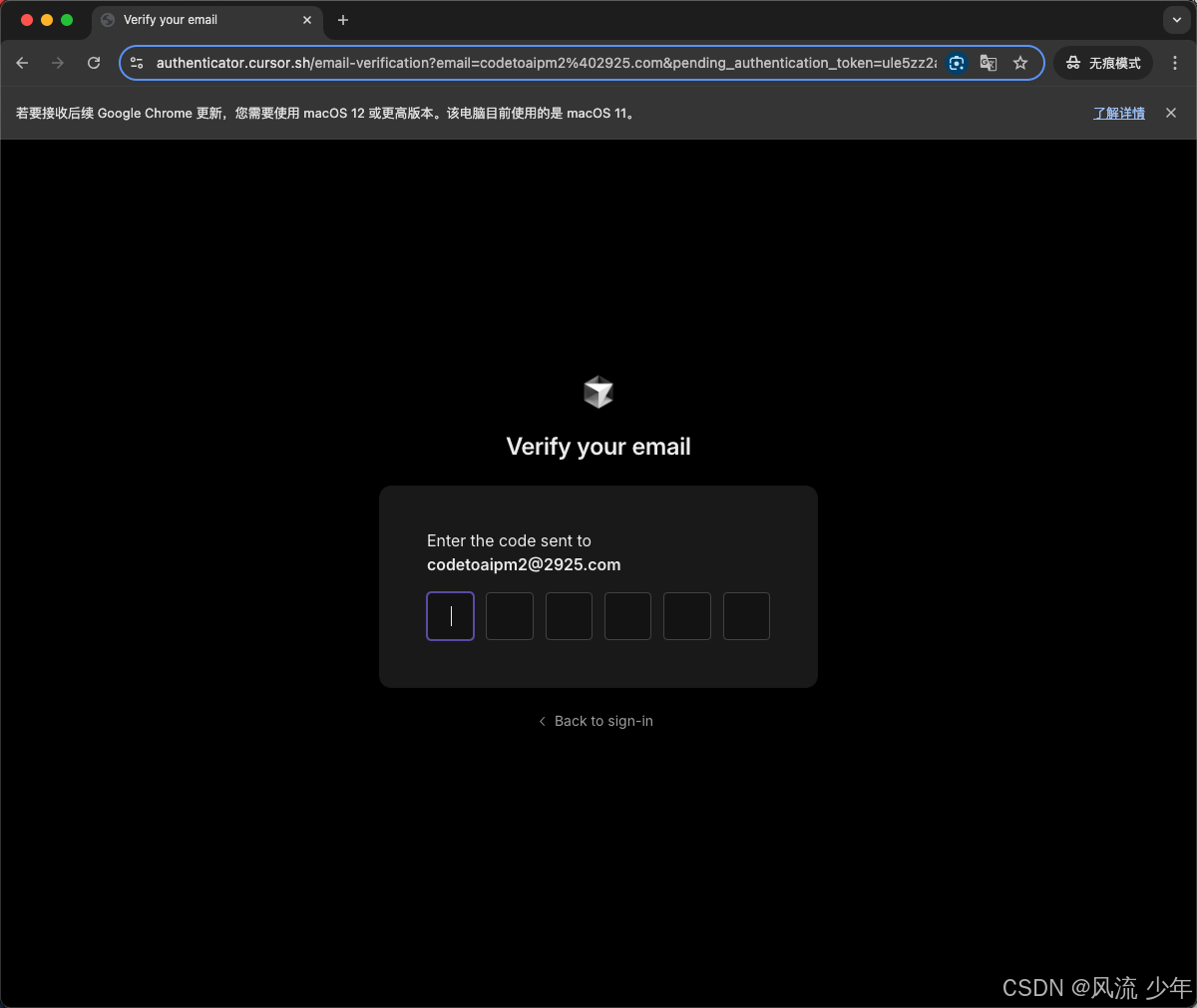
Task: Click the red close window button
Action: click(x=27, y=20)
